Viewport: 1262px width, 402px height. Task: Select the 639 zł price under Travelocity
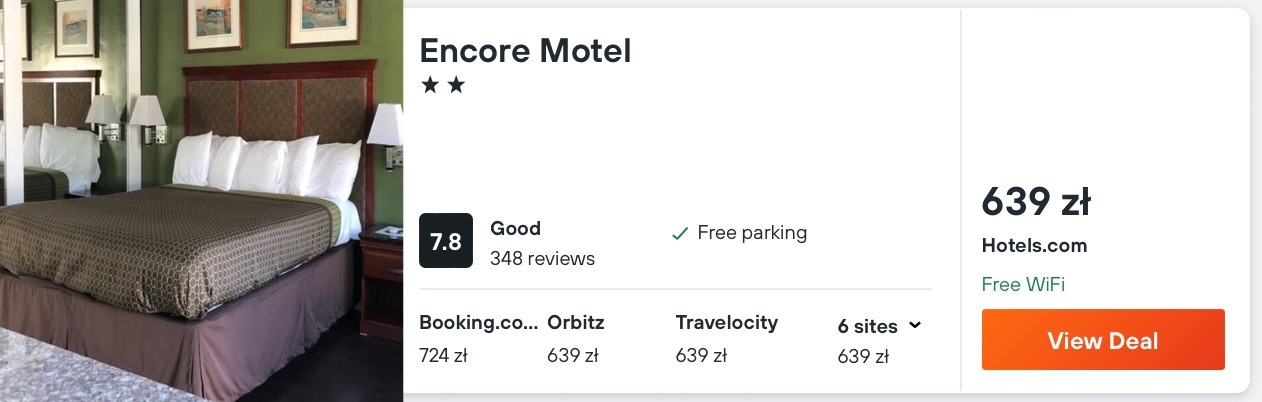[701, 356]
